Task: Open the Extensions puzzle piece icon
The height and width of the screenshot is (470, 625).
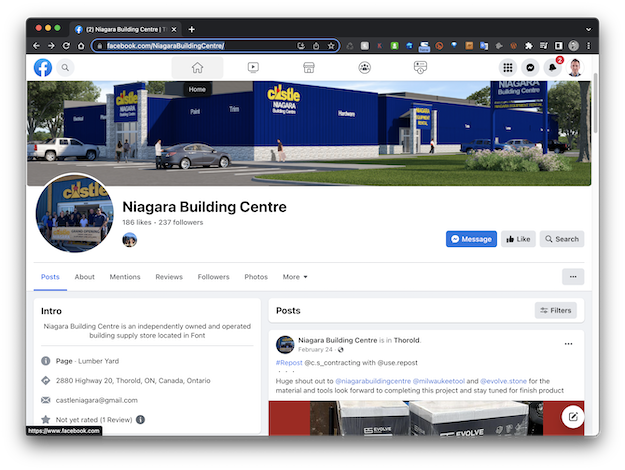Action: (x=529, y=46)
